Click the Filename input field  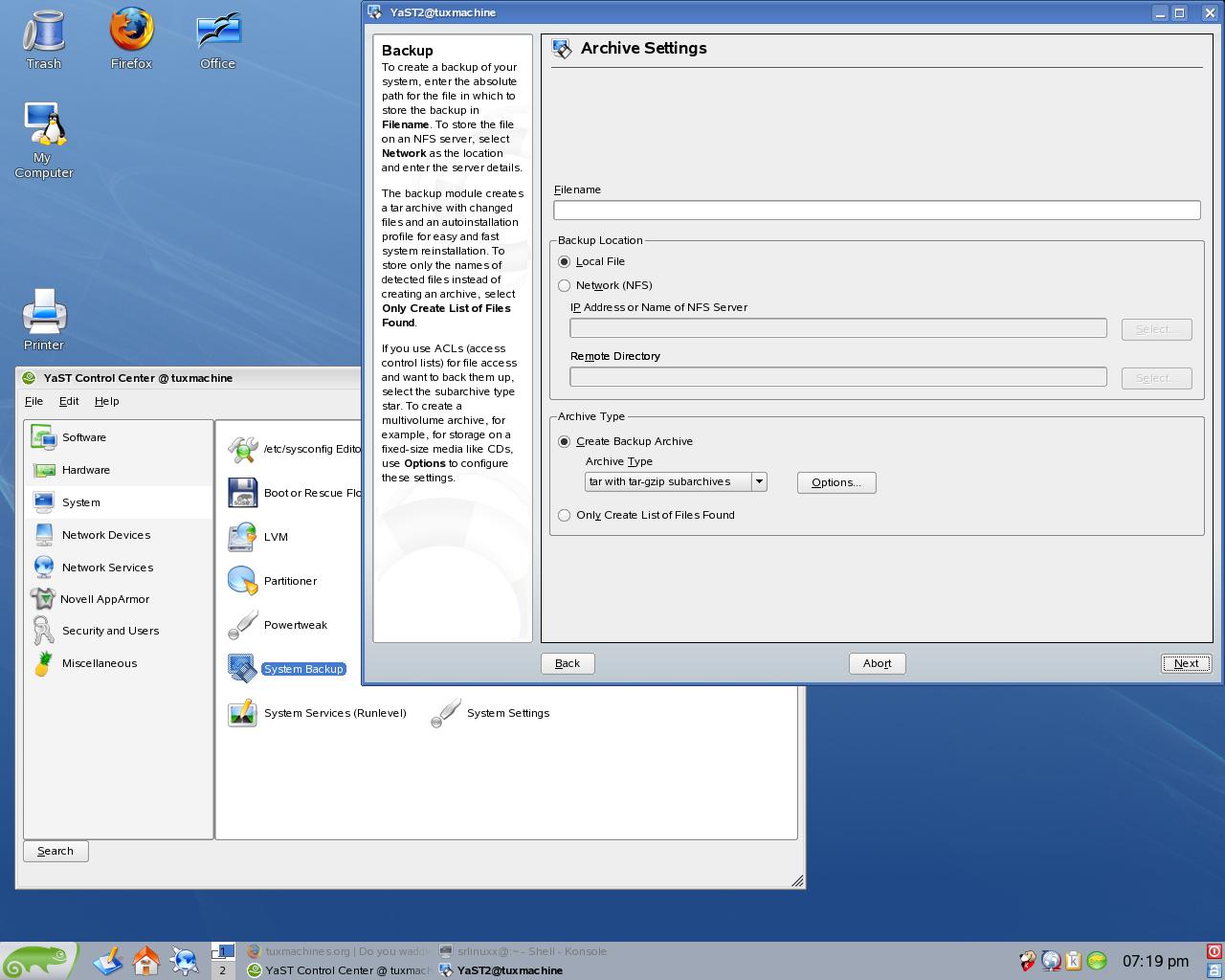coord(877,210)
